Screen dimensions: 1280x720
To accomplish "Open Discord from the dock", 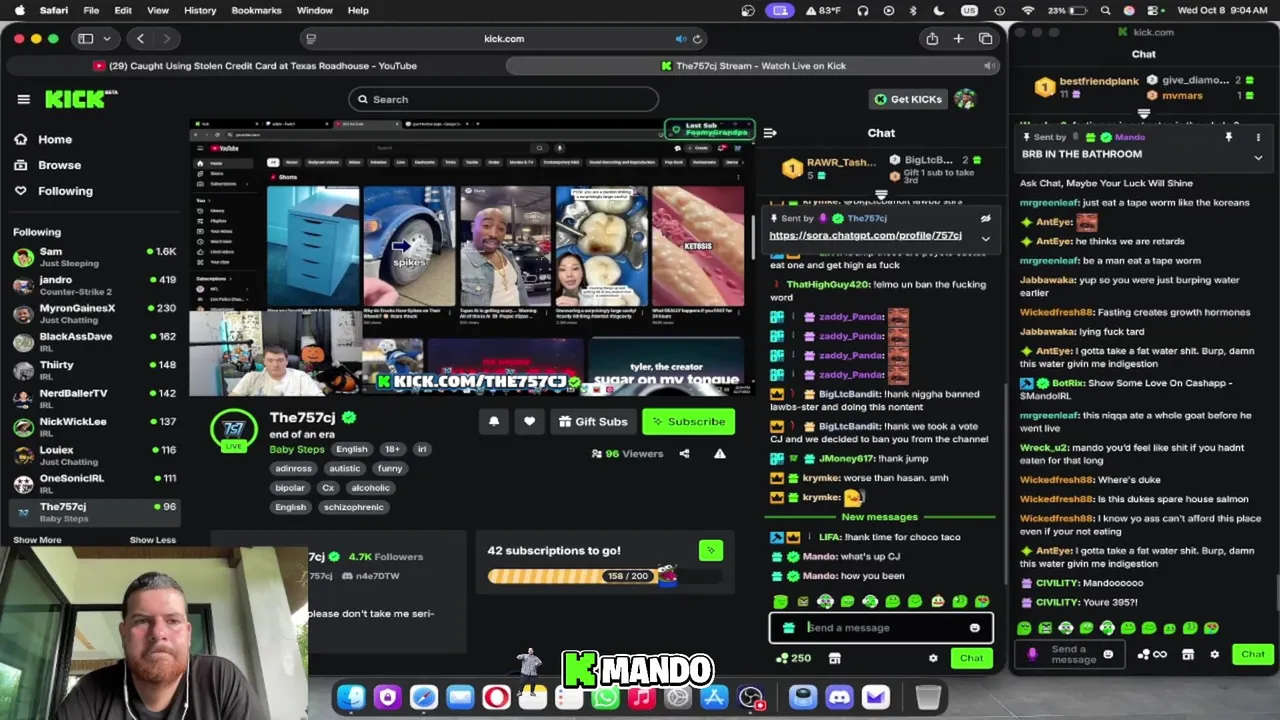I will [839, 697].
